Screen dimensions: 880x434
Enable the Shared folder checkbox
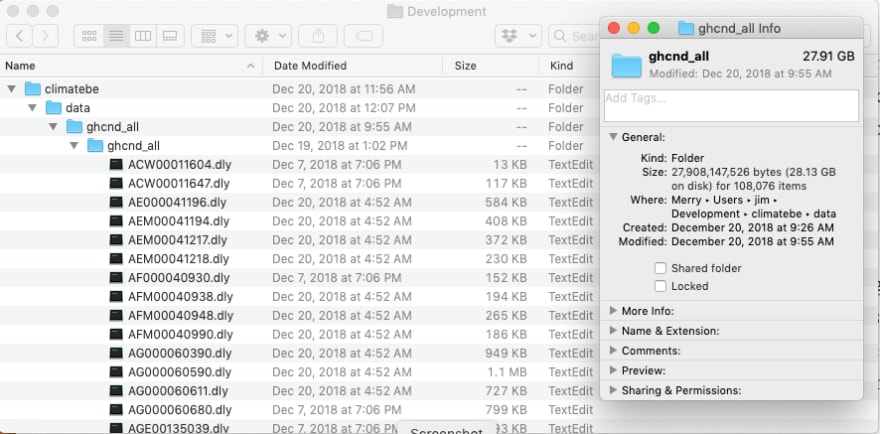(661, 268)
